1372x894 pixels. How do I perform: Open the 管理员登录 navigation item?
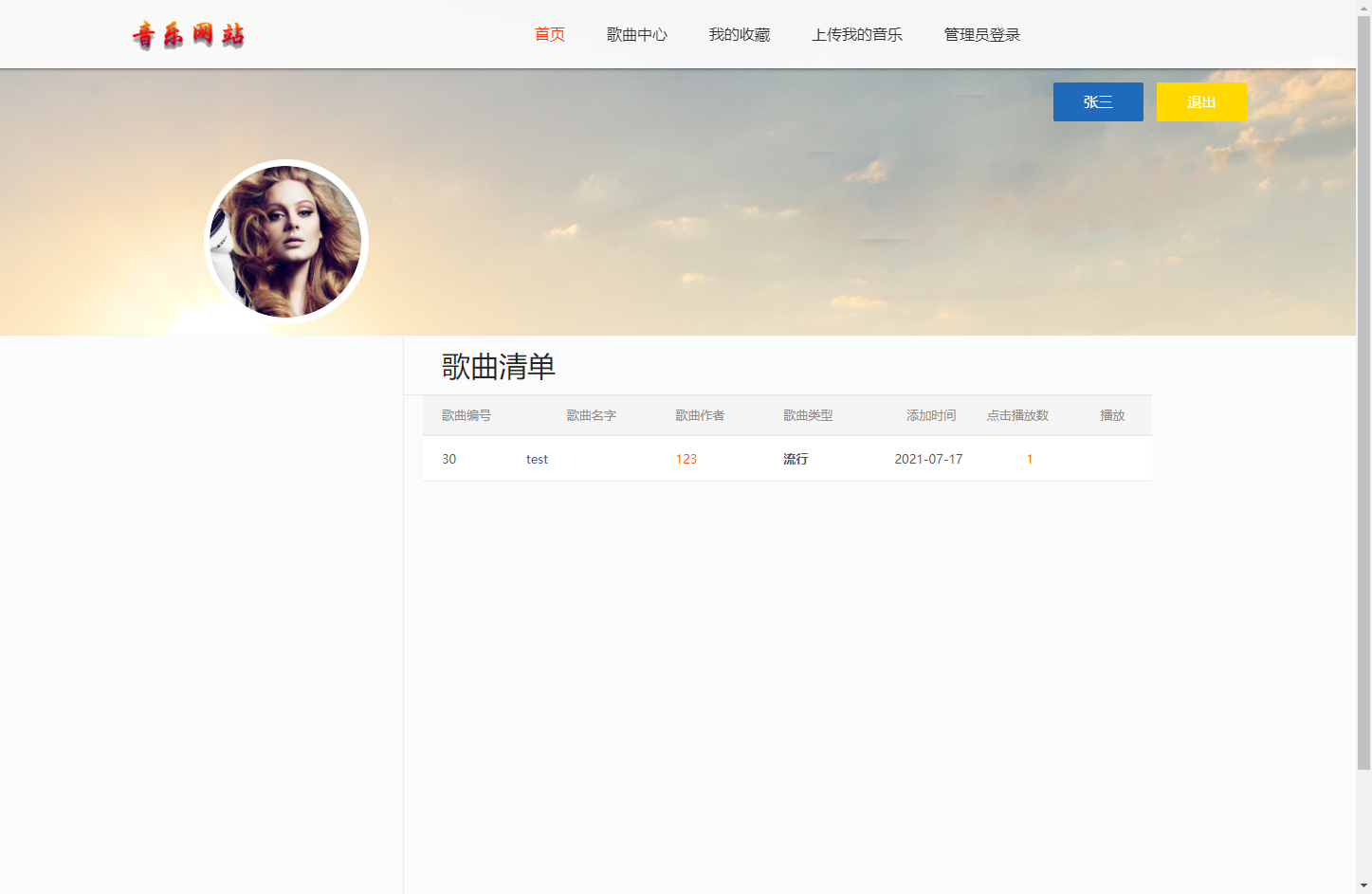[980, 34]
